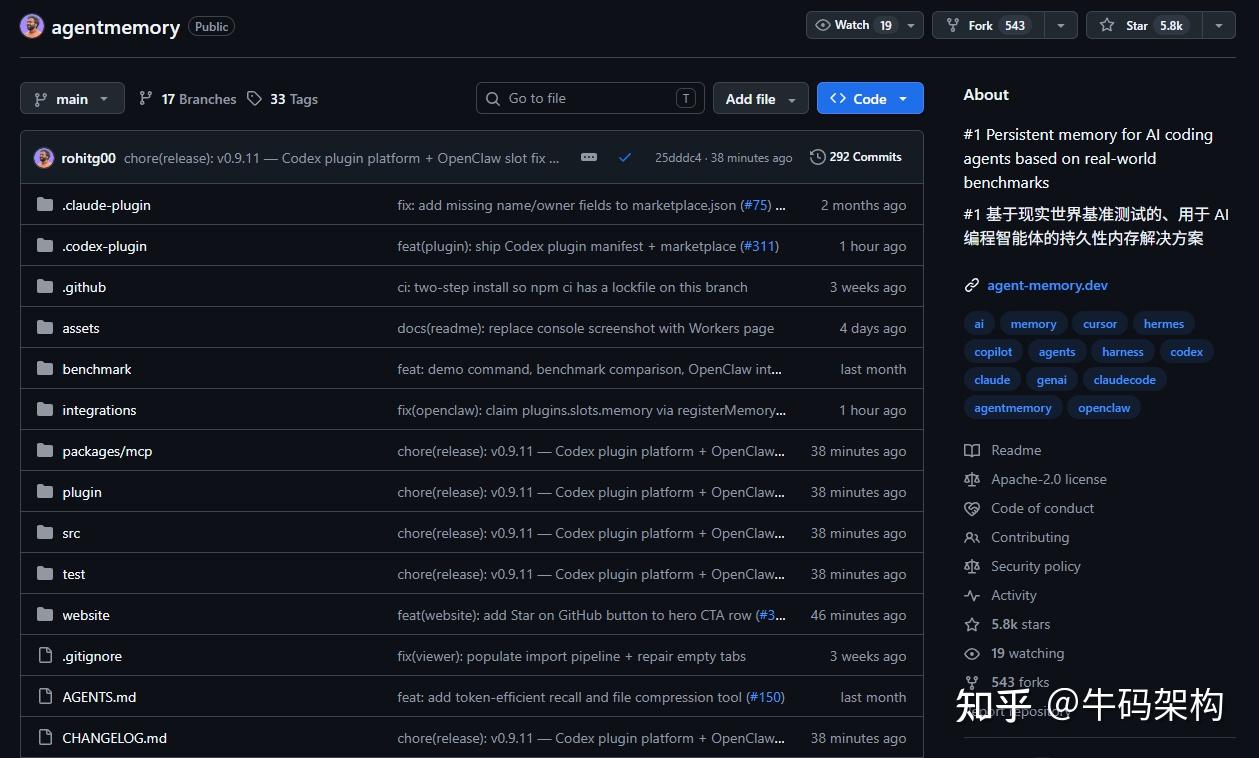Select the copilot topic tag
Screen dimensions: 1259x758
click(993, 352)
